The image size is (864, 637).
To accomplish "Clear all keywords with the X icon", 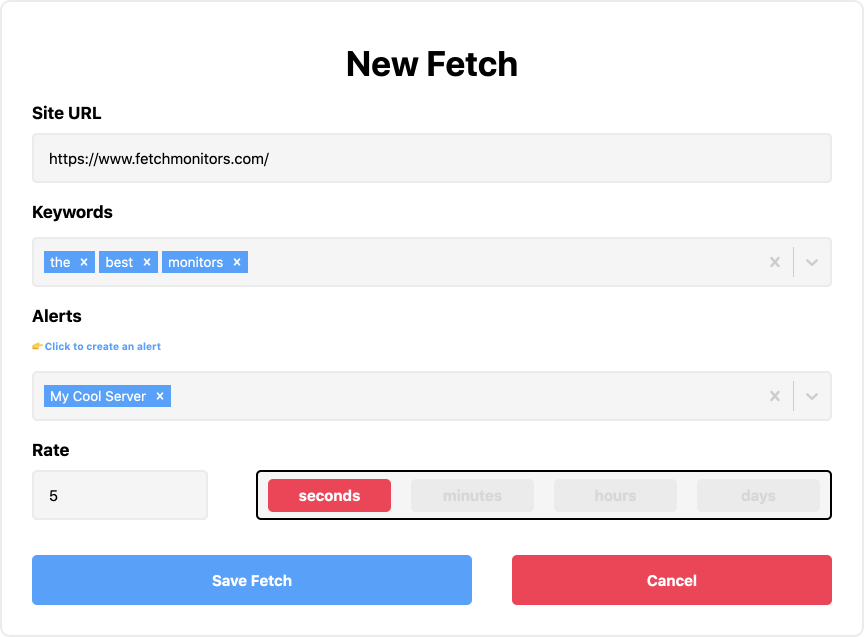I will (x=774, y=262).
